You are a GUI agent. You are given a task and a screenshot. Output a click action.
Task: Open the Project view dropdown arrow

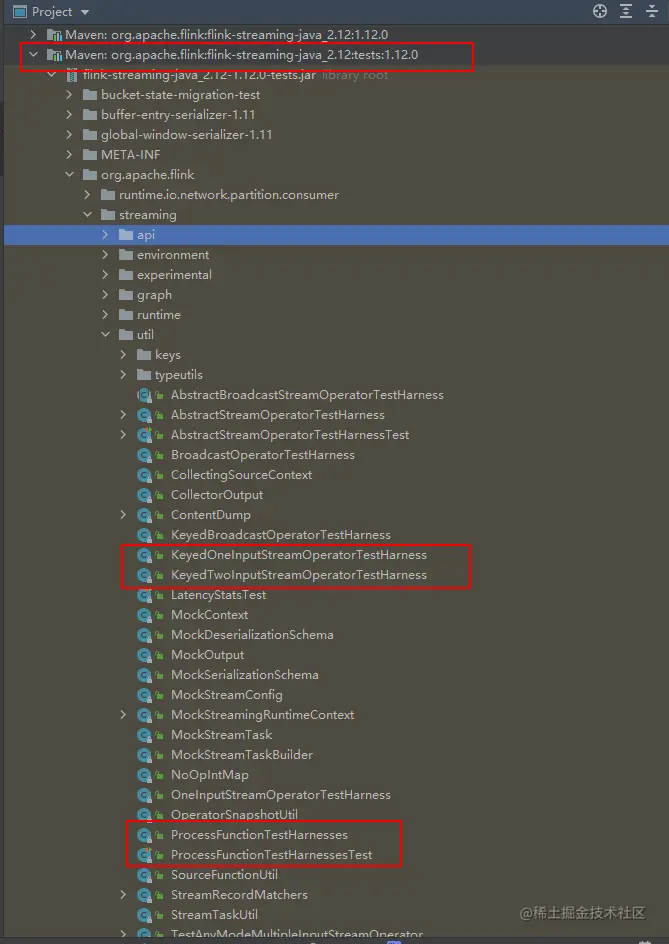click(x=84, y=12)
